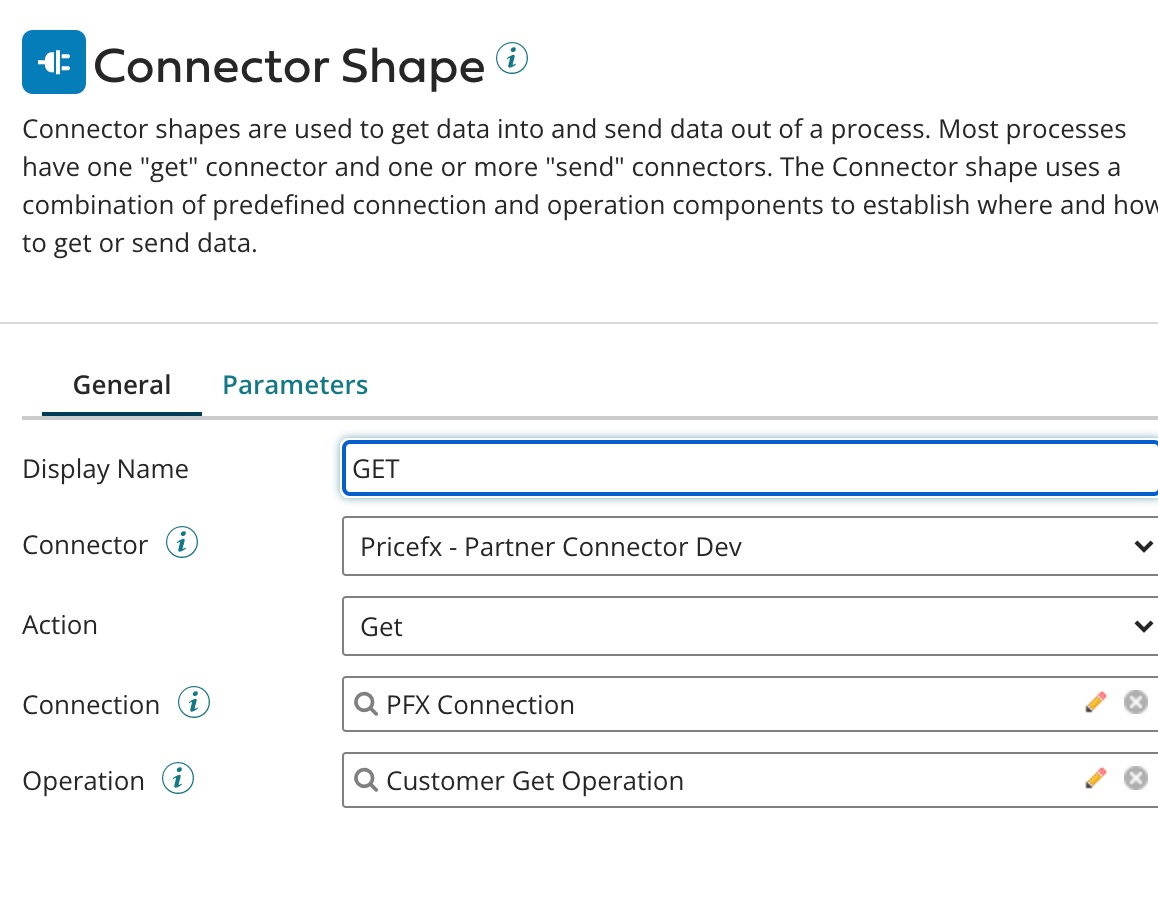Viewport: 1158px width, 902px height.
Task: Open info tooltip beside Connector Shape title
Action: pyautogui.click(x=512, y=59)
